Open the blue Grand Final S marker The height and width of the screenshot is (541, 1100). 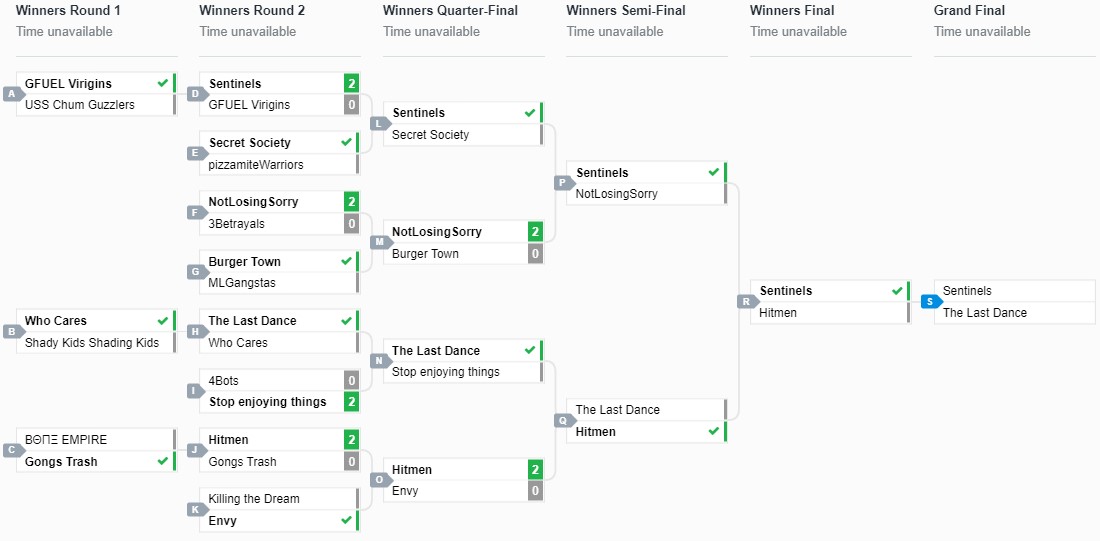click(x=930, y=301)
